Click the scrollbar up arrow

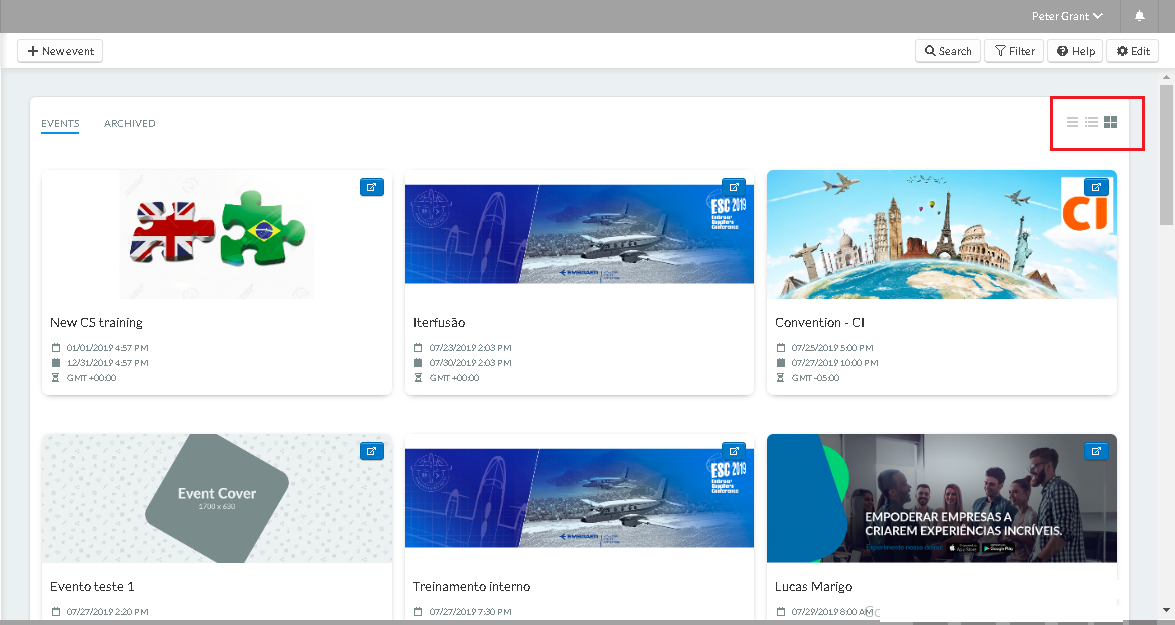(x=1167, y=76)
